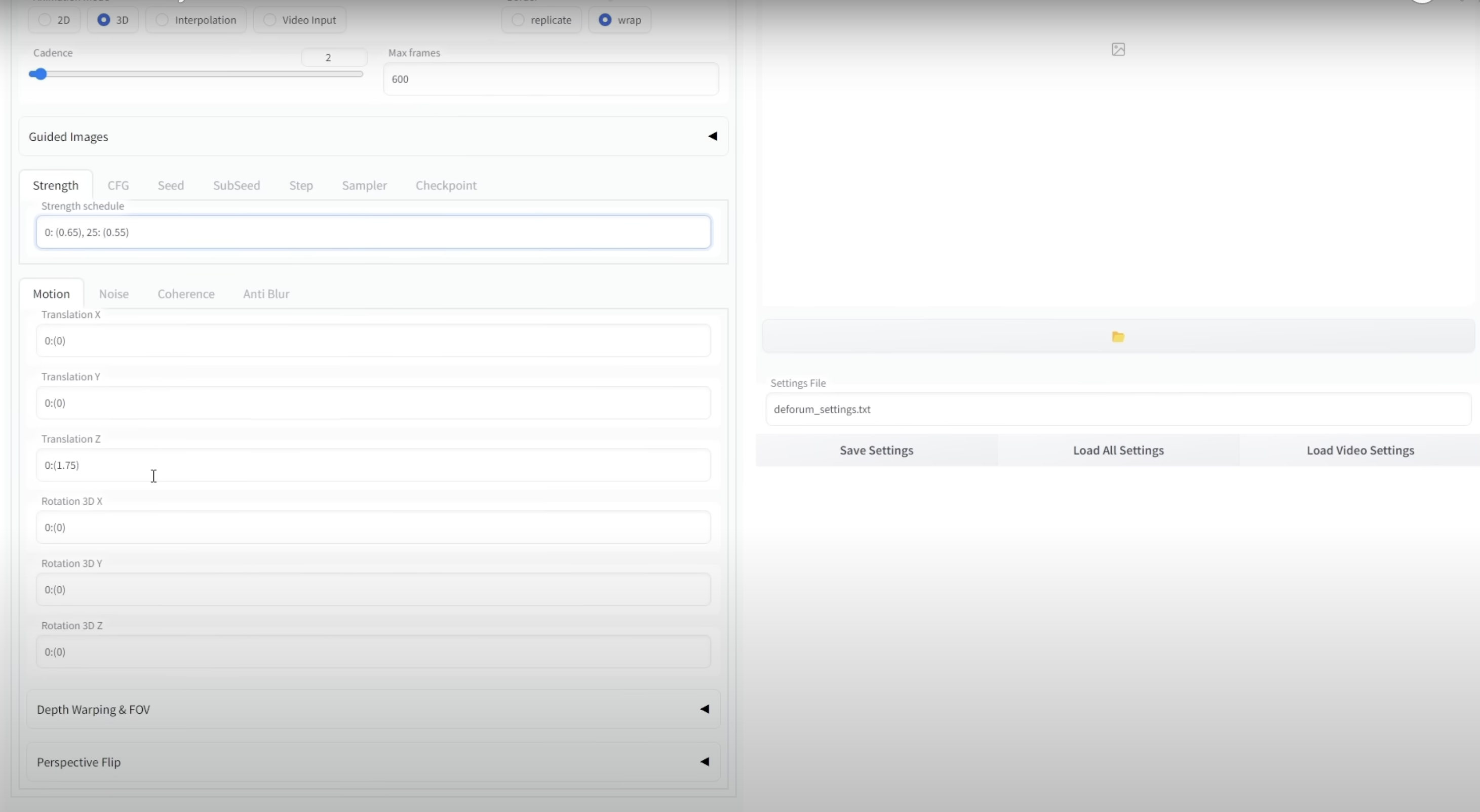Switch to the CFG tab
Screen dimensions: 1480x812
(x=119, y=185)
